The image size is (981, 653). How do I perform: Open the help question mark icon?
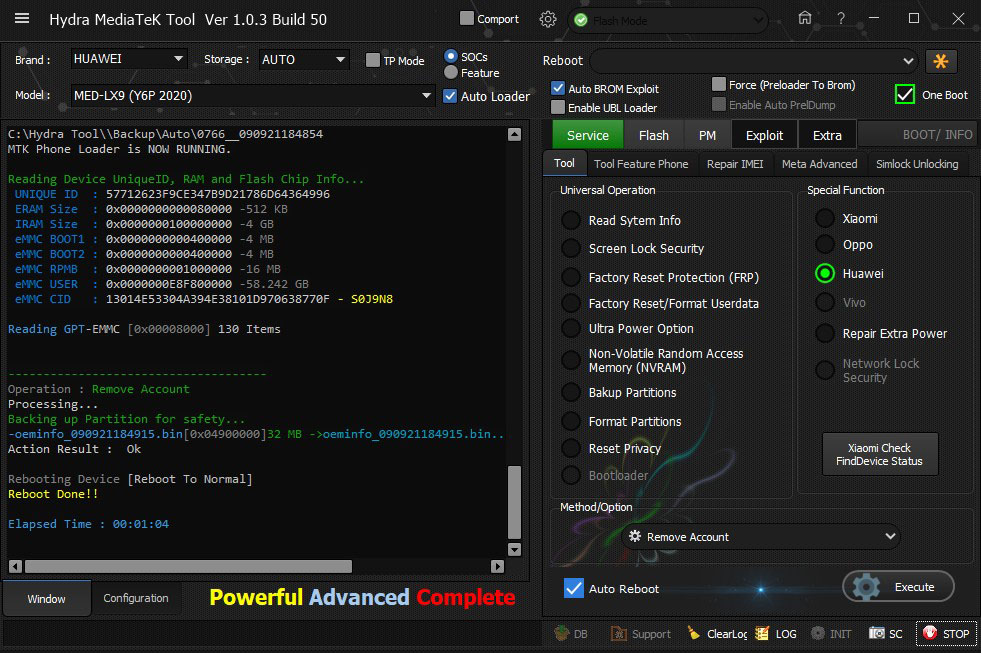[x=841, y=19]
